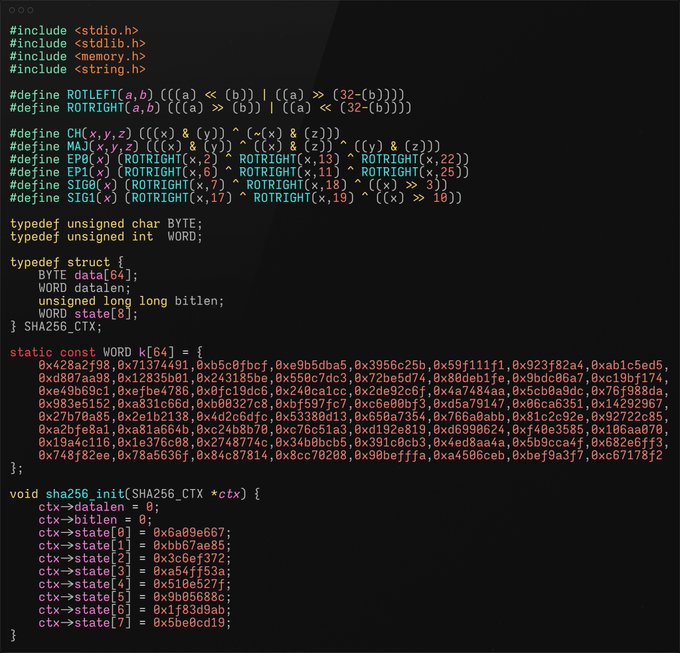This screenshot has width=680, height=653.
Task: Click the value 0x3c6ef372
Action: coord(189,559)
